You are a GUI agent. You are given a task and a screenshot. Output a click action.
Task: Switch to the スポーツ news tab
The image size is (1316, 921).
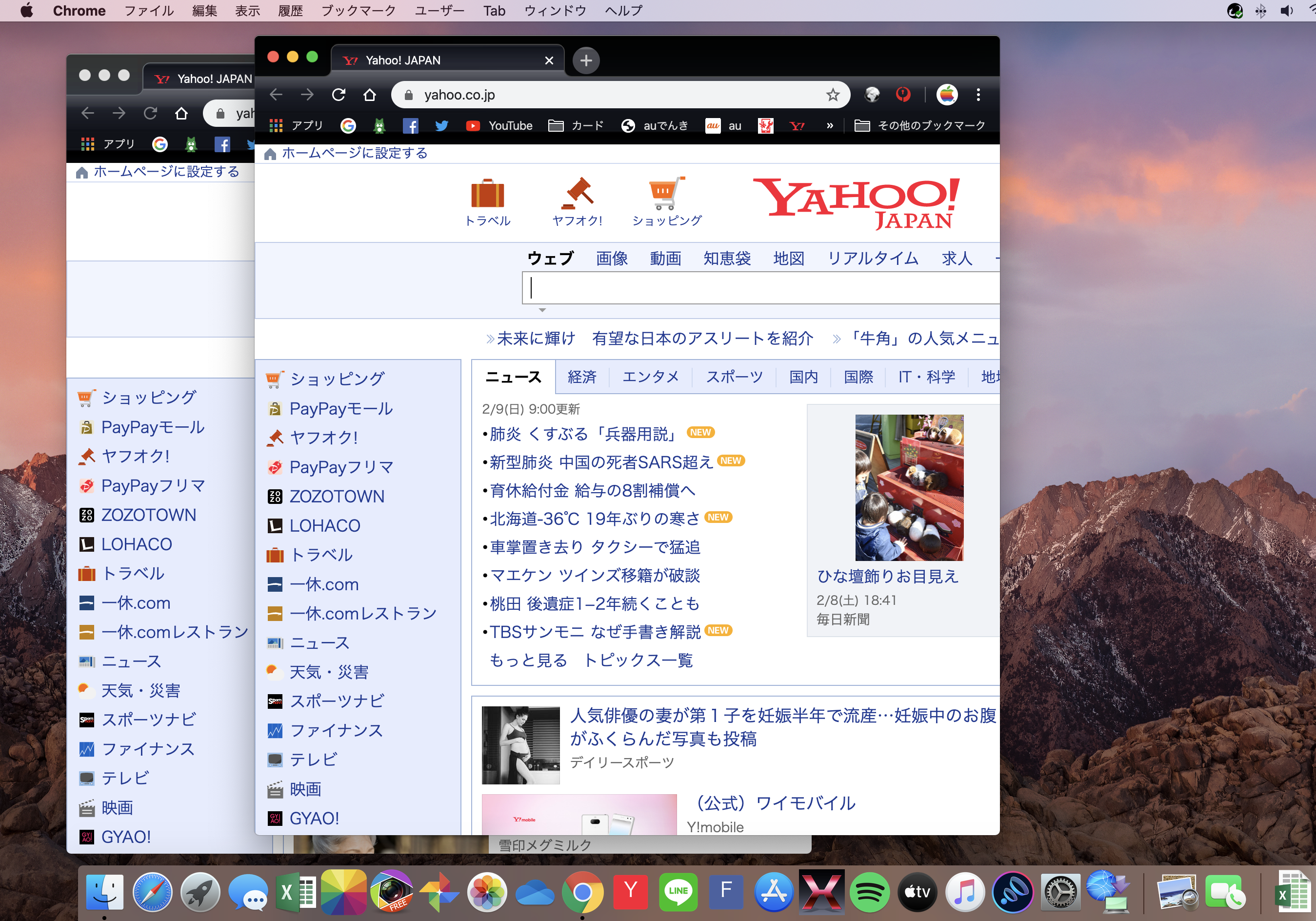click(x=734, y=377)
